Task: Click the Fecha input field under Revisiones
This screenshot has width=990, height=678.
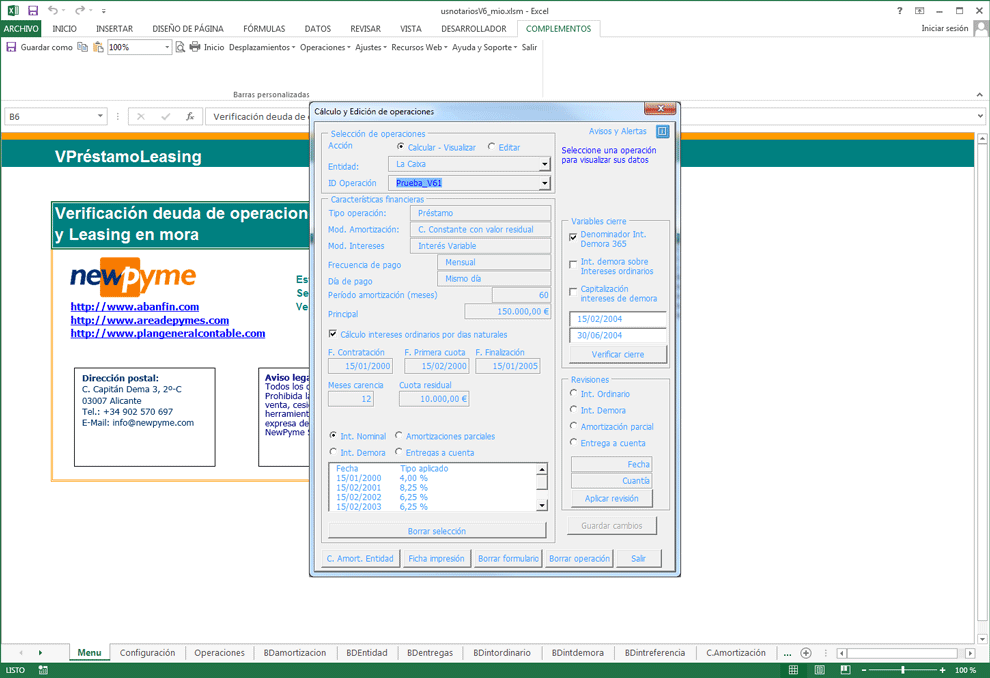Action: [x=612, y=464]
